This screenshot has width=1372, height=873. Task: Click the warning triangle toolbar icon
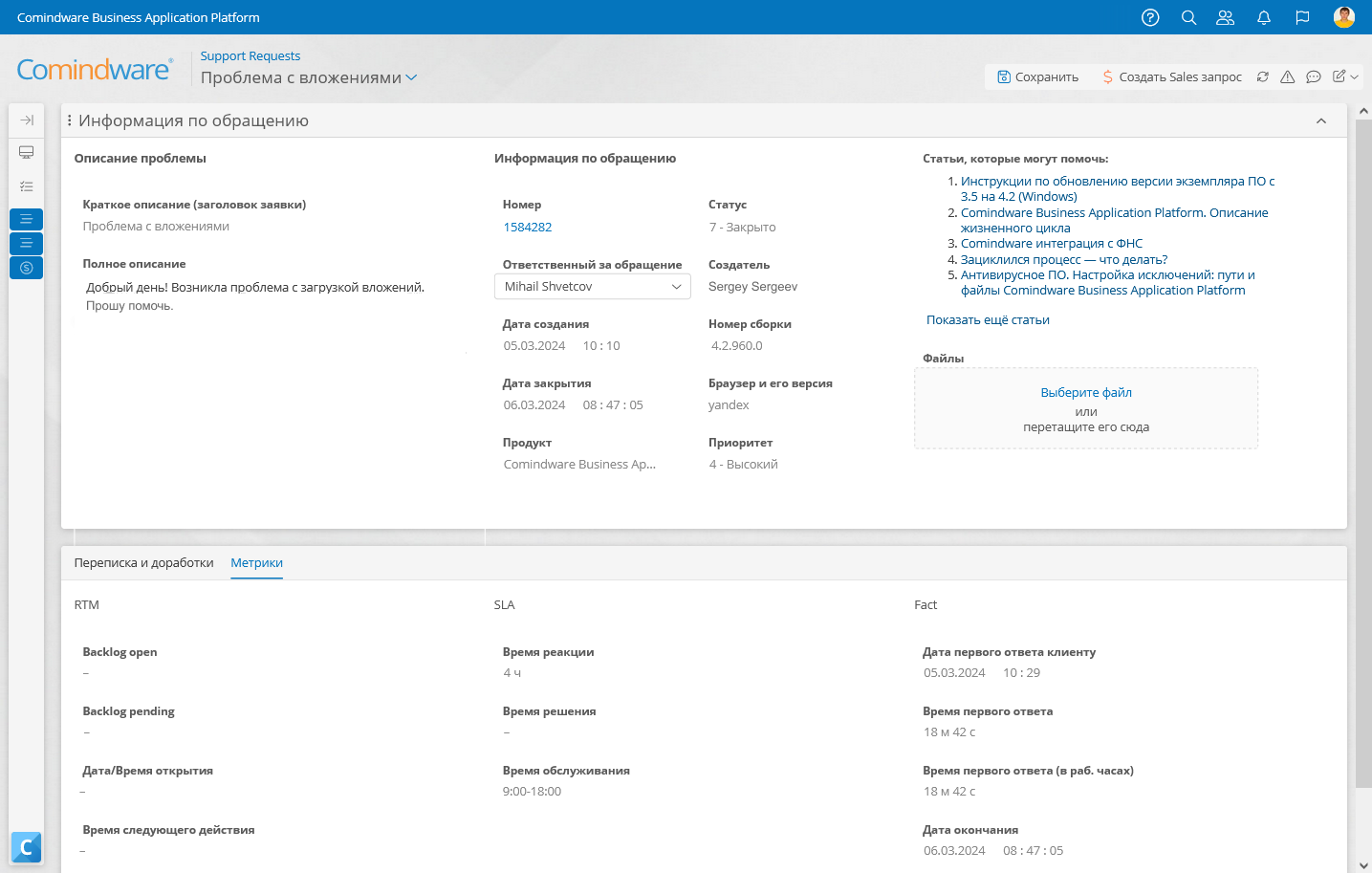[1288, 76]
